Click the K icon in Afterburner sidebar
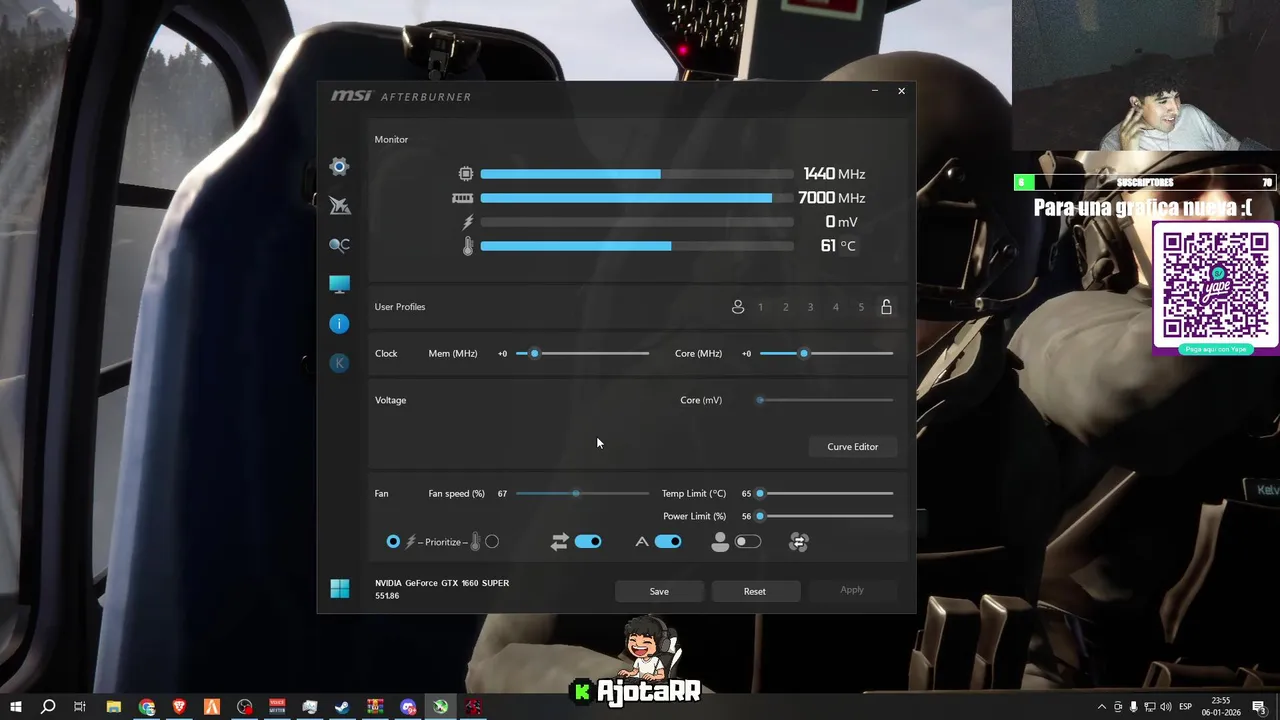 click(x=340, y=363)
